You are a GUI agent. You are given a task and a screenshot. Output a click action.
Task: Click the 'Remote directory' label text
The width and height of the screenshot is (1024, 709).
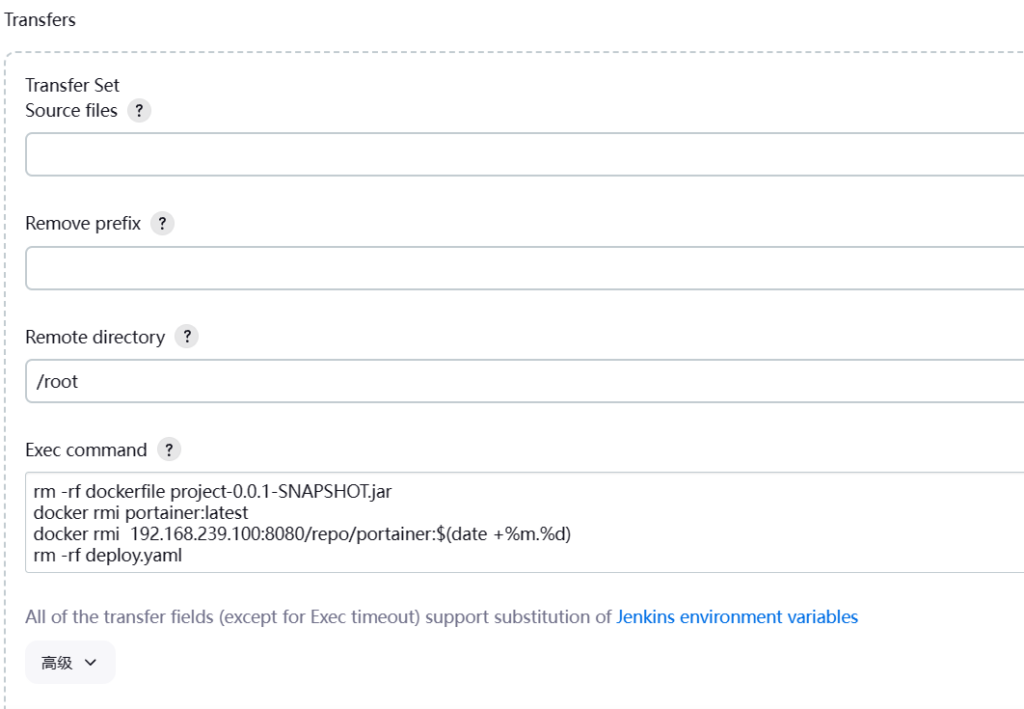point(95,337)
